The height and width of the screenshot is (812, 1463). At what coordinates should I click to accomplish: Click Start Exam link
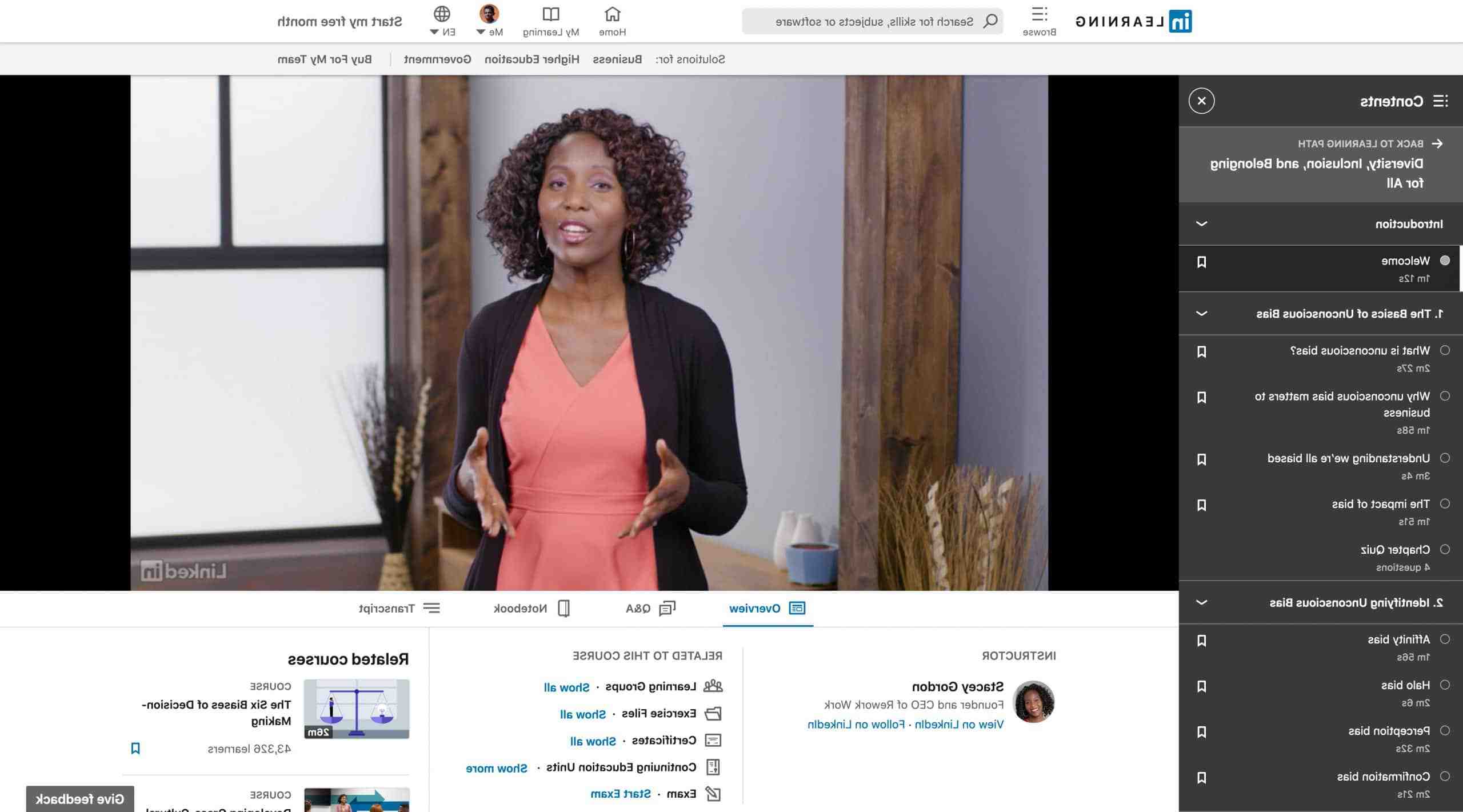tap(621, 794)
